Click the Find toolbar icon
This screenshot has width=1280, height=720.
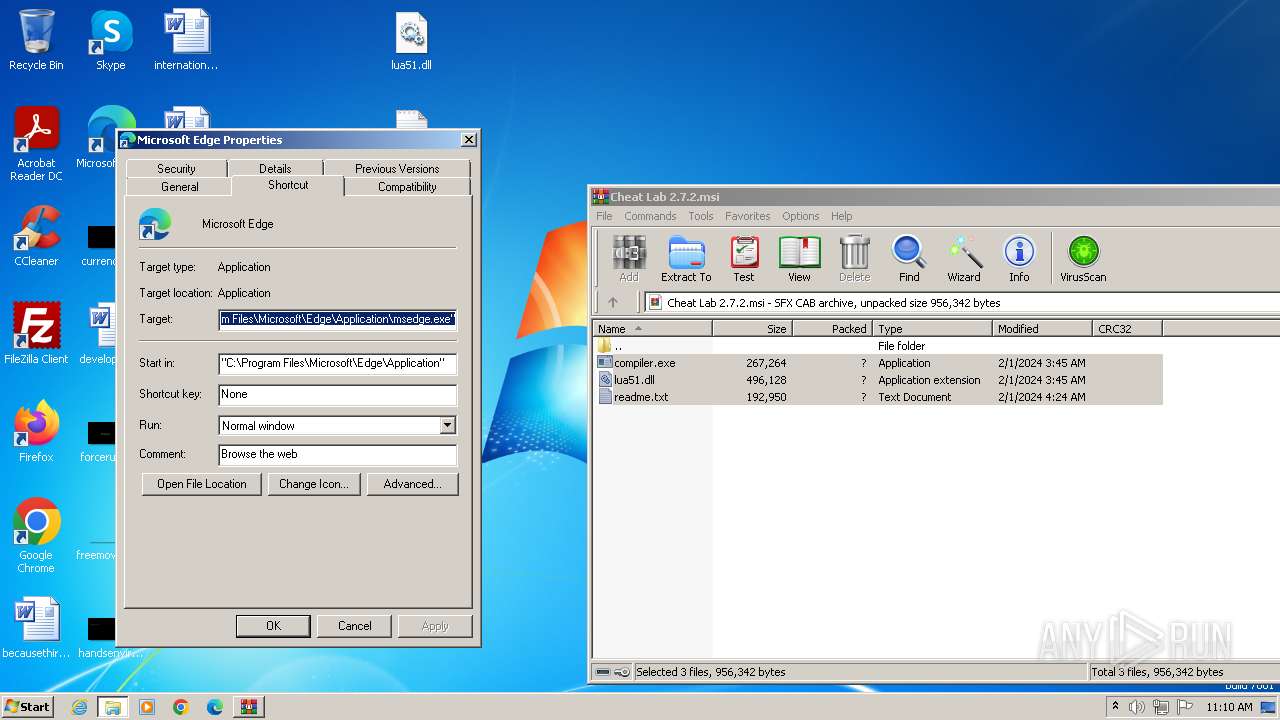pos(909,260)
